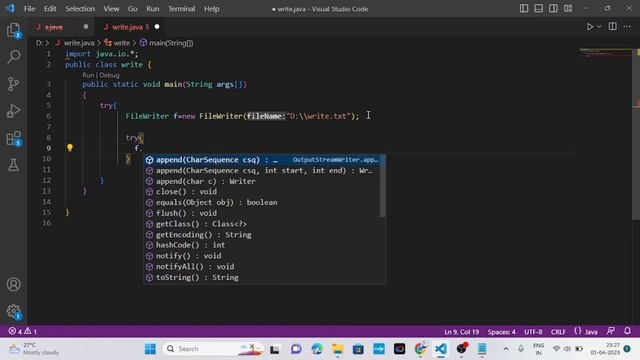Select append(CharSequence csq, int start, int end) suggestion
Screen dimensions: 640x360
(x=264, y=171)
